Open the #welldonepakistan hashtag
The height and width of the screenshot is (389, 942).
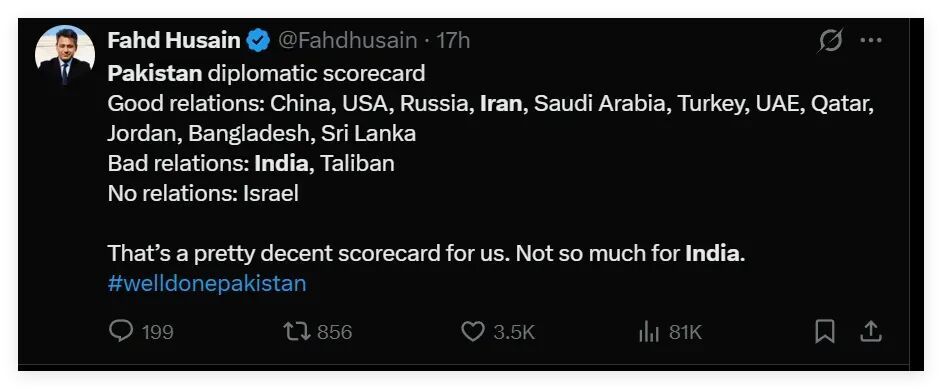pos(207,283)
